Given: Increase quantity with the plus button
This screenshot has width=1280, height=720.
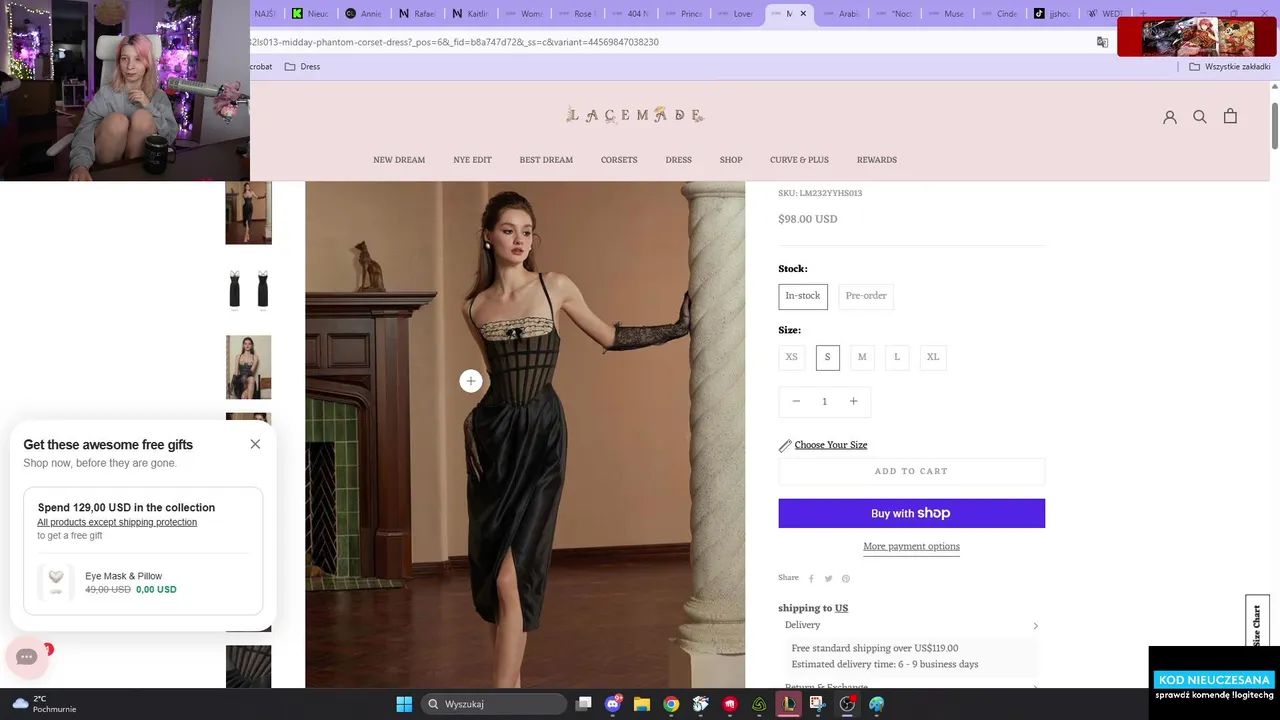Looking at the screenshot, I should (853, 401).
